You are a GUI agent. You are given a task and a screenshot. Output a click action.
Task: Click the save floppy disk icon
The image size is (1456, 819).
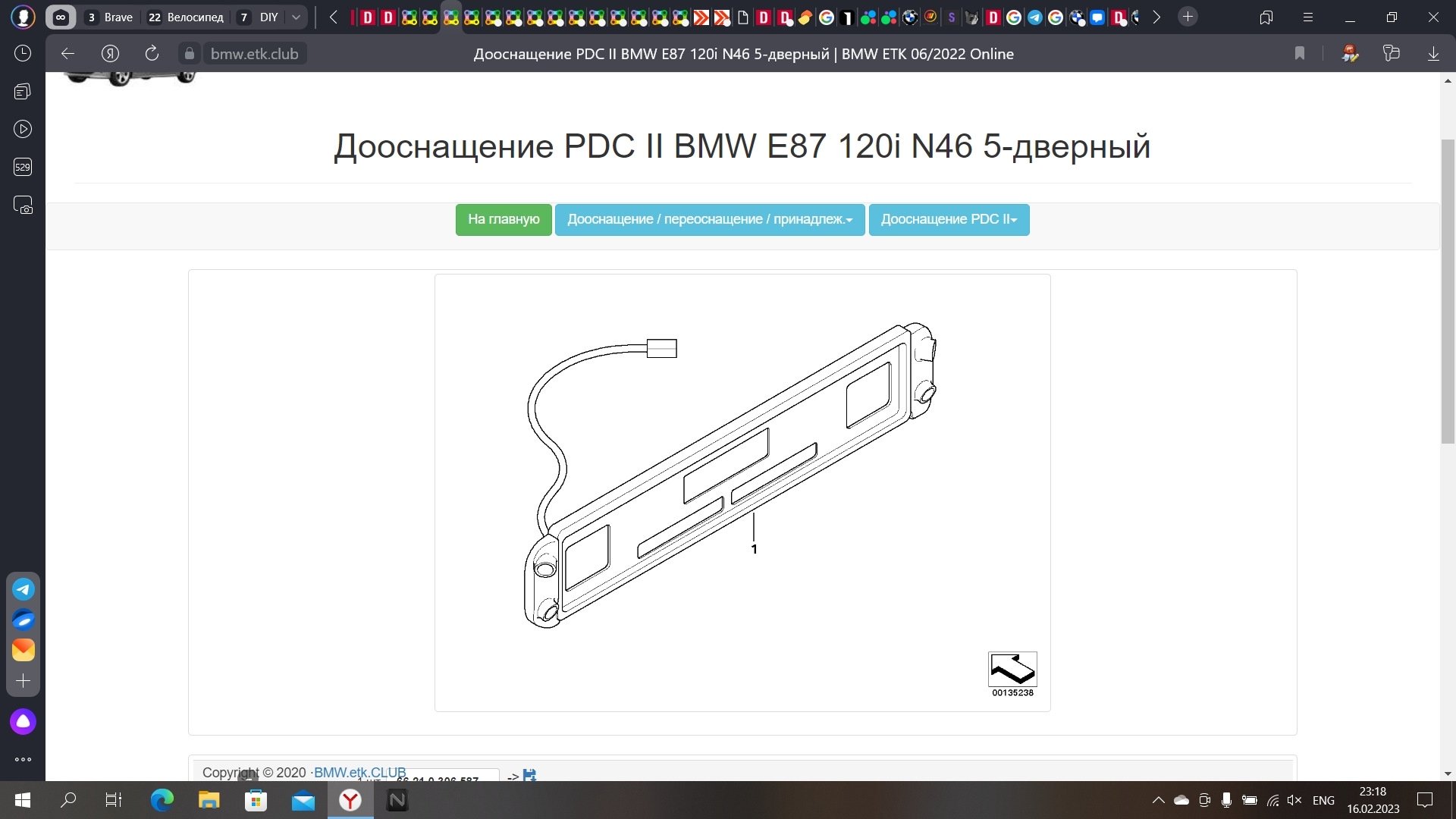pos(529,774)
